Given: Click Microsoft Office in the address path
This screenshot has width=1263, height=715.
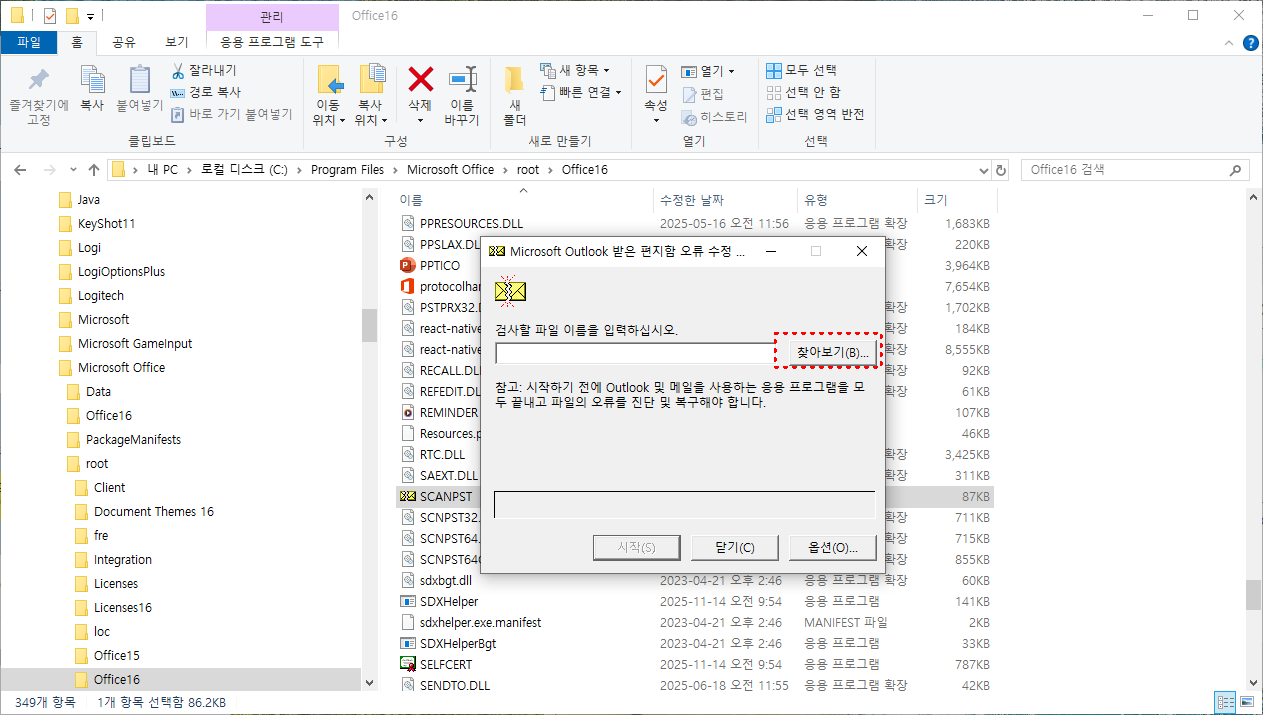Looking at the screenshot, I should tap(450, 169).
